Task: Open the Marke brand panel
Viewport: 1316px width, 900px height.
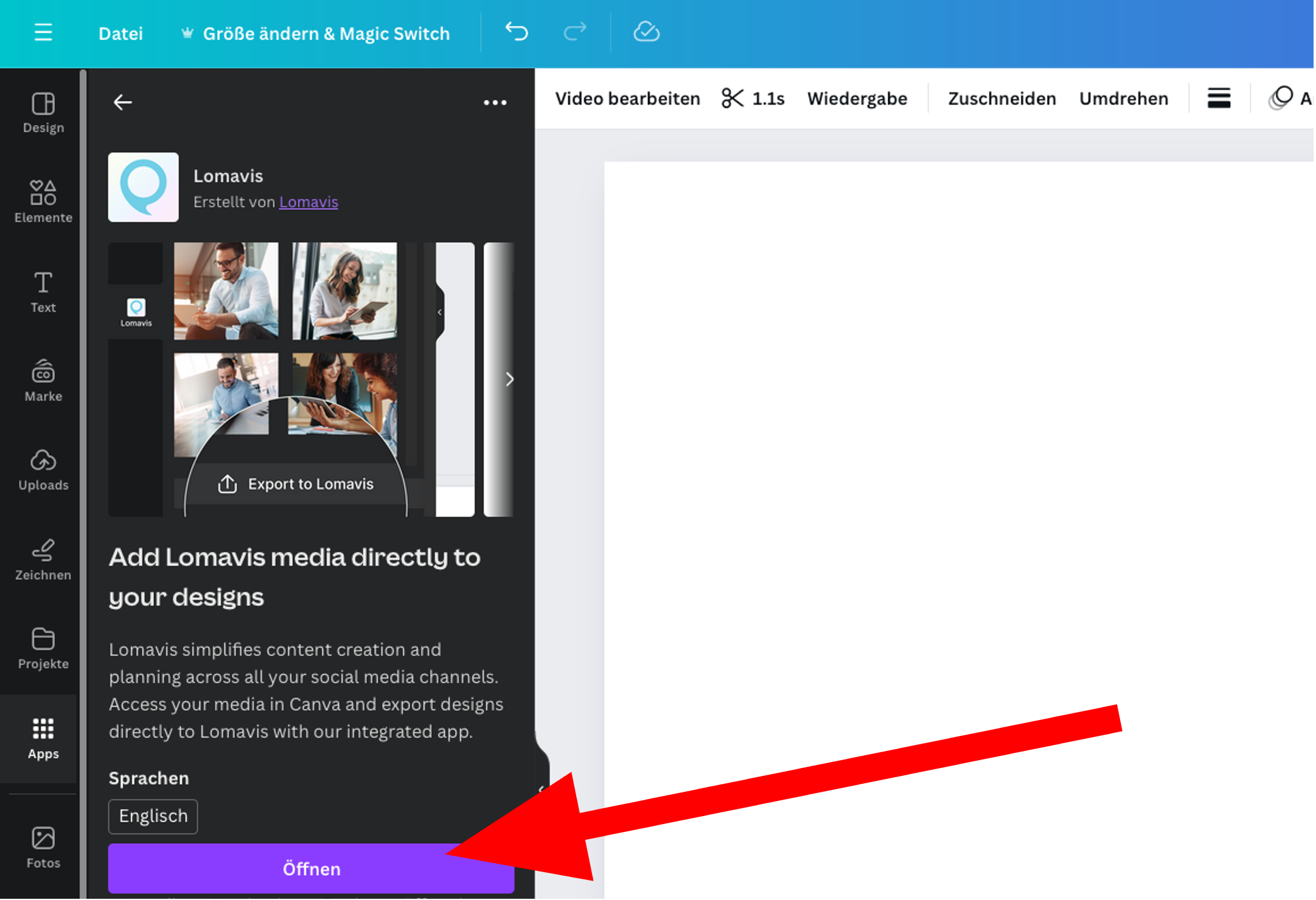Action: [x=43, y=381]
